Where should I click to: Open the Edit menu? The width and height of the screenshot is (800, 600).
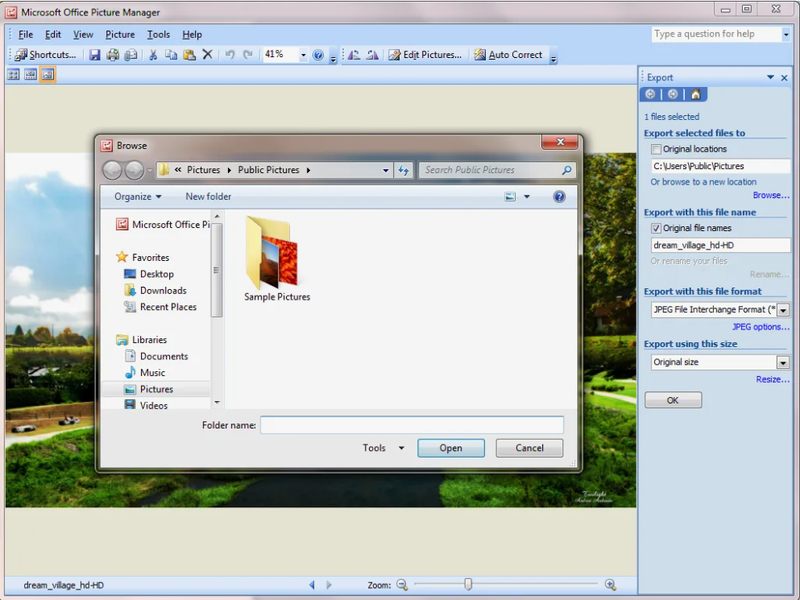click(x=53, y=35)
